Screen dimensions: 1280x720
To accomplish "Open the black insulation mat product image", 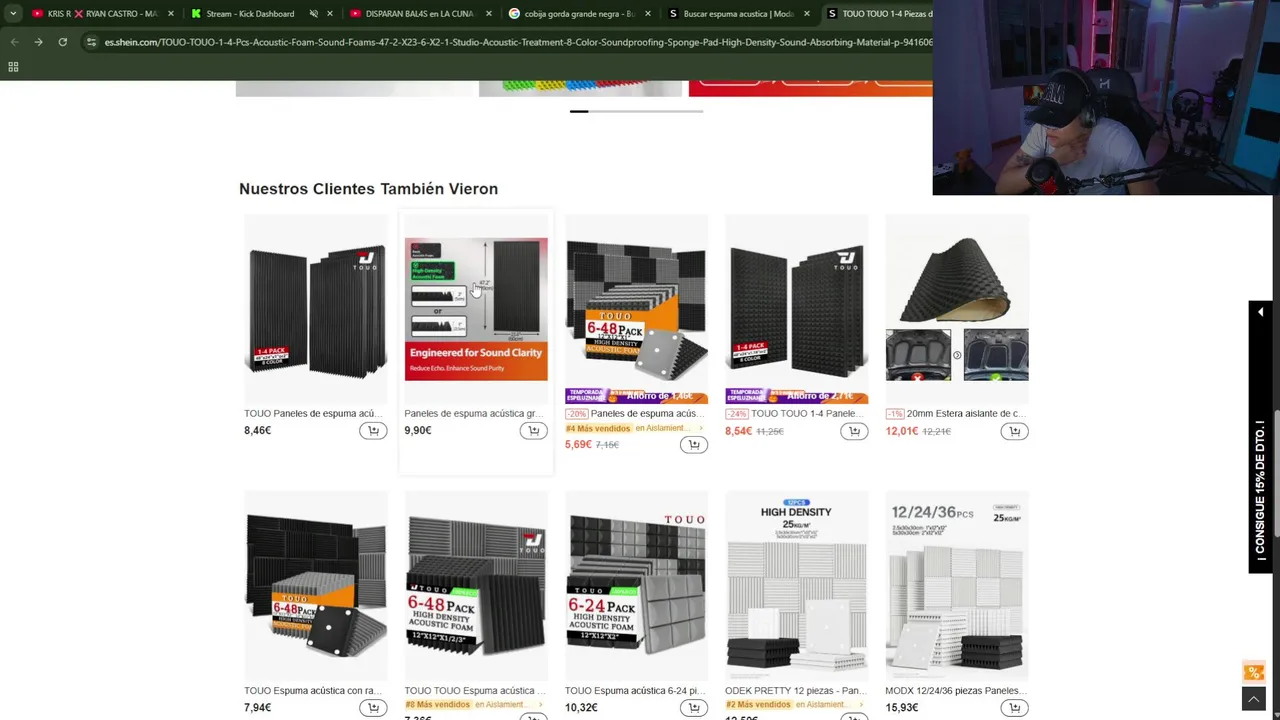I will pyautogui.click(x=957, y=309).
